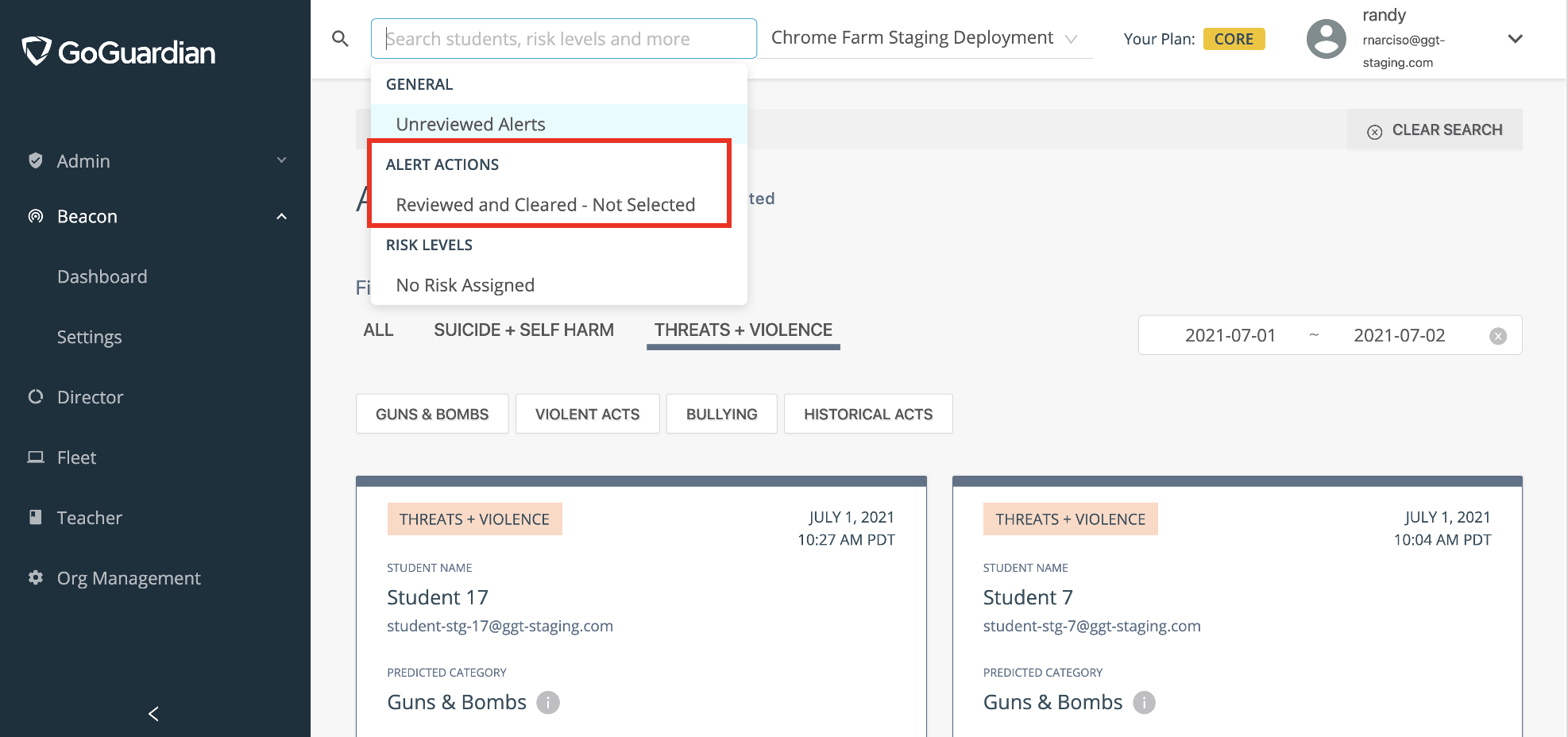Click info icon next to Student 7 category
Screen dimensions: 1568x737
[x=1144, y=702]
